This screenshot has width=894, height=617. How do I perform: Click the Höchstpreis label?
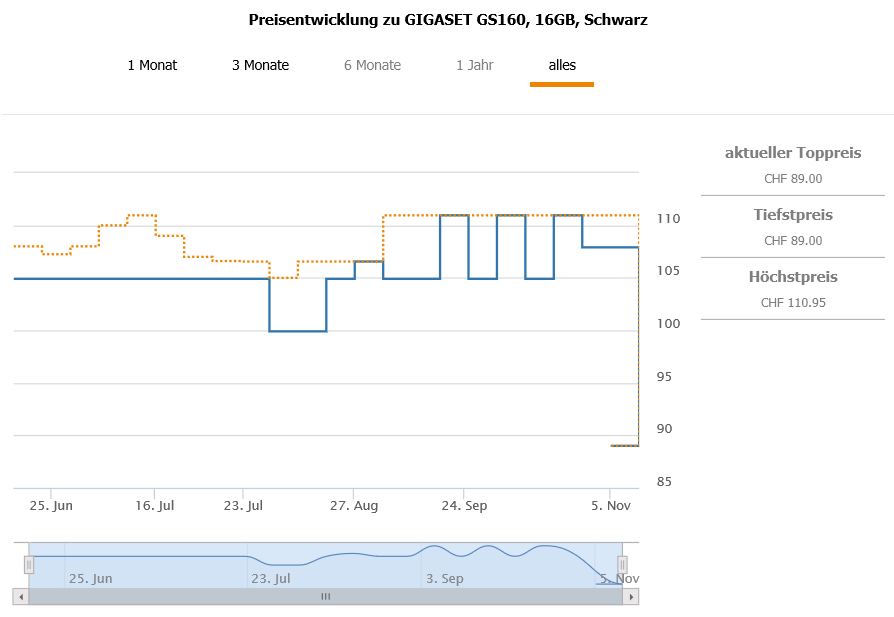[793, 277]
